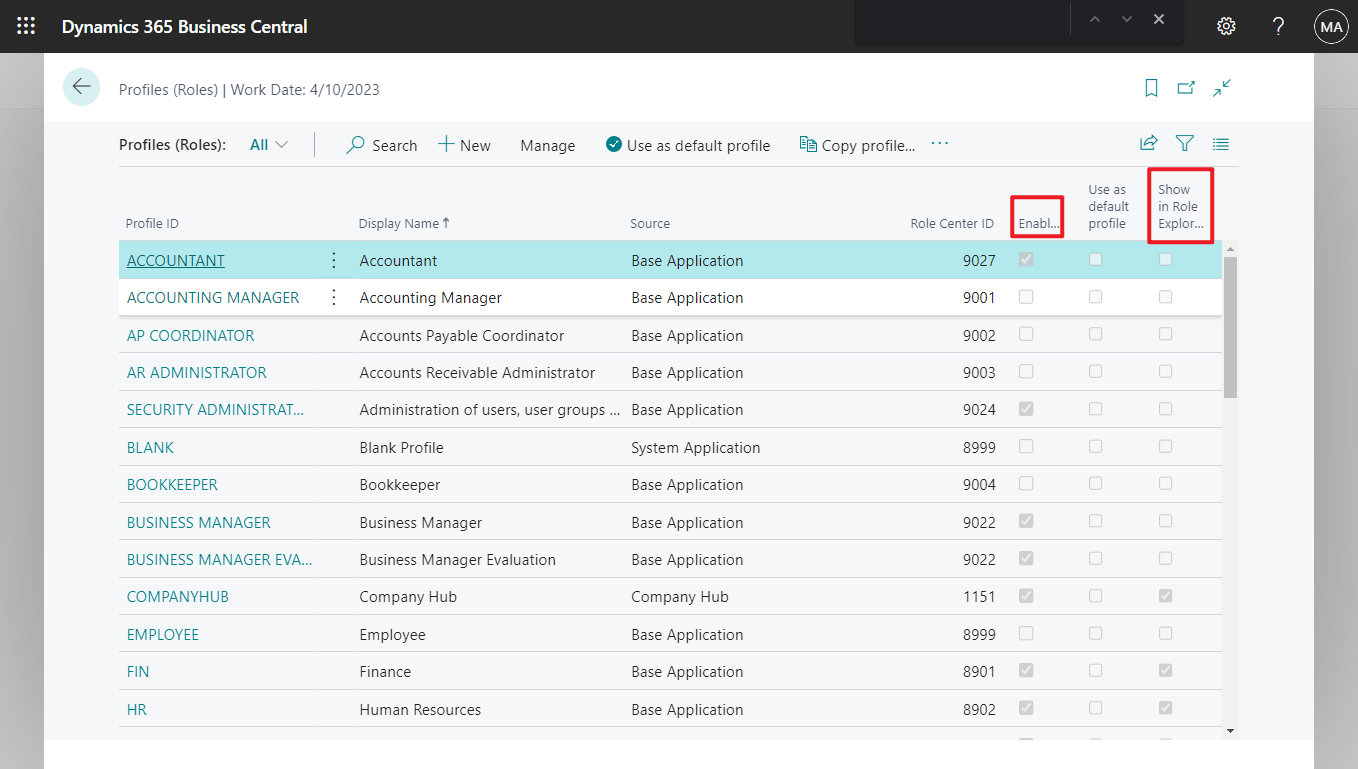Open Business Central help
Image resolution: width=1358 pixels, height=769 pixels.
(x=1278, y=26)
